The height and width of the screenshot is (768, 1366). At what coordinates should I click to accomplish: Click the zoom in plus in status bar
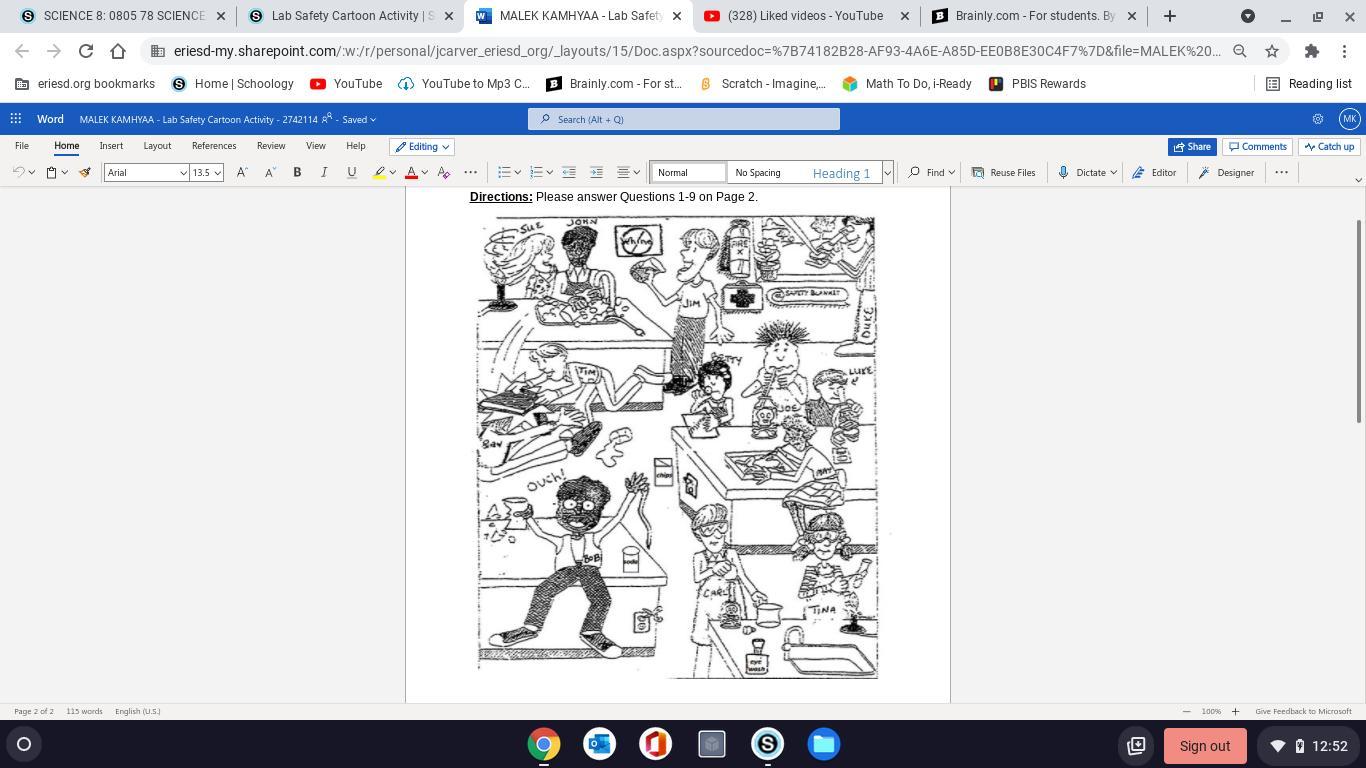(1235, 712)
